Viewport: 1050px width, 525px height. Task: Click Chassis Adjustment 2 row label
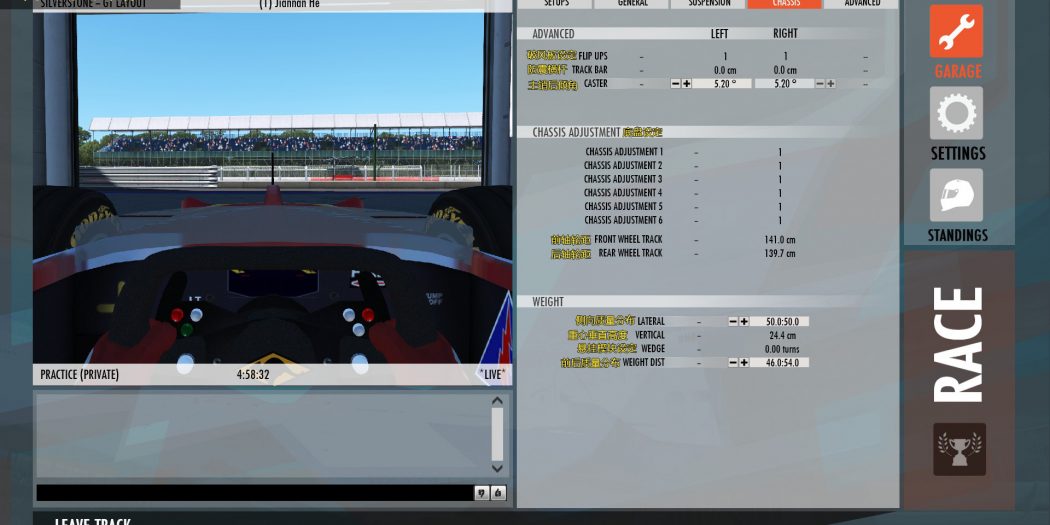[x=623, y=165]
